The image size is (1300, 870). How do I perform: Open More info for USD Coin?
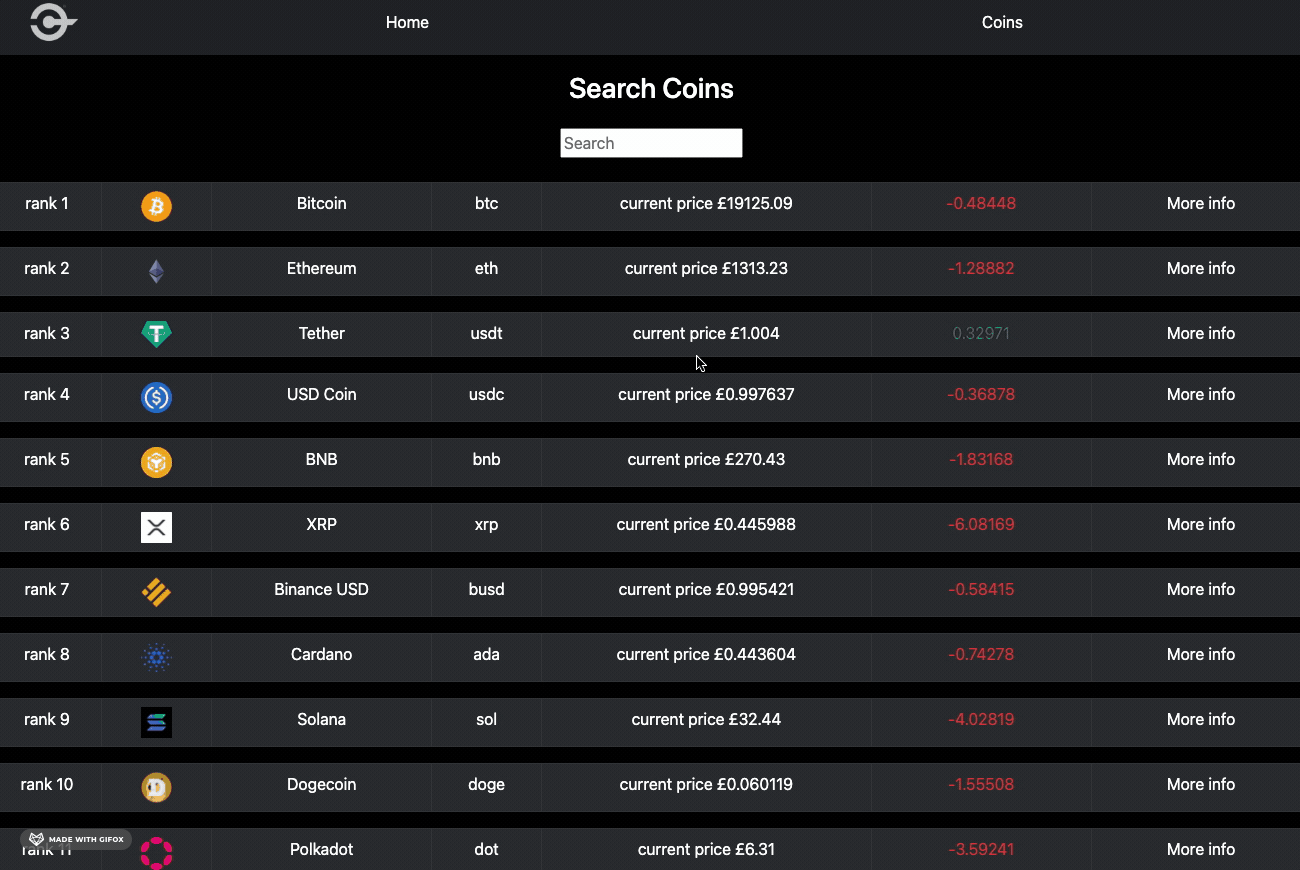click(x=1201, y=394)
